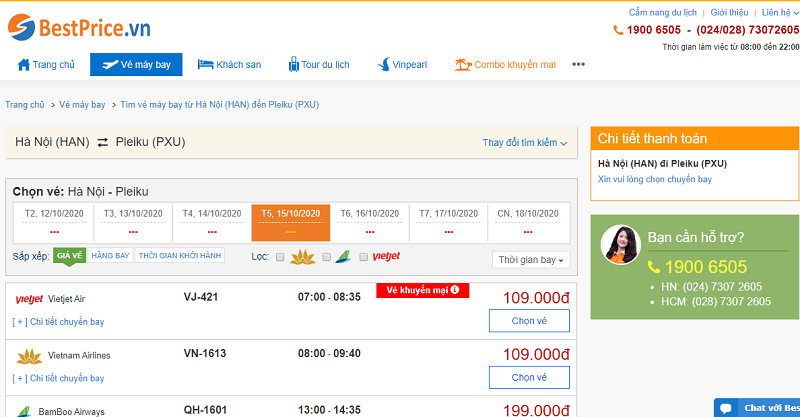Click the 199.000đ price of QH-1601

[536, 410]
